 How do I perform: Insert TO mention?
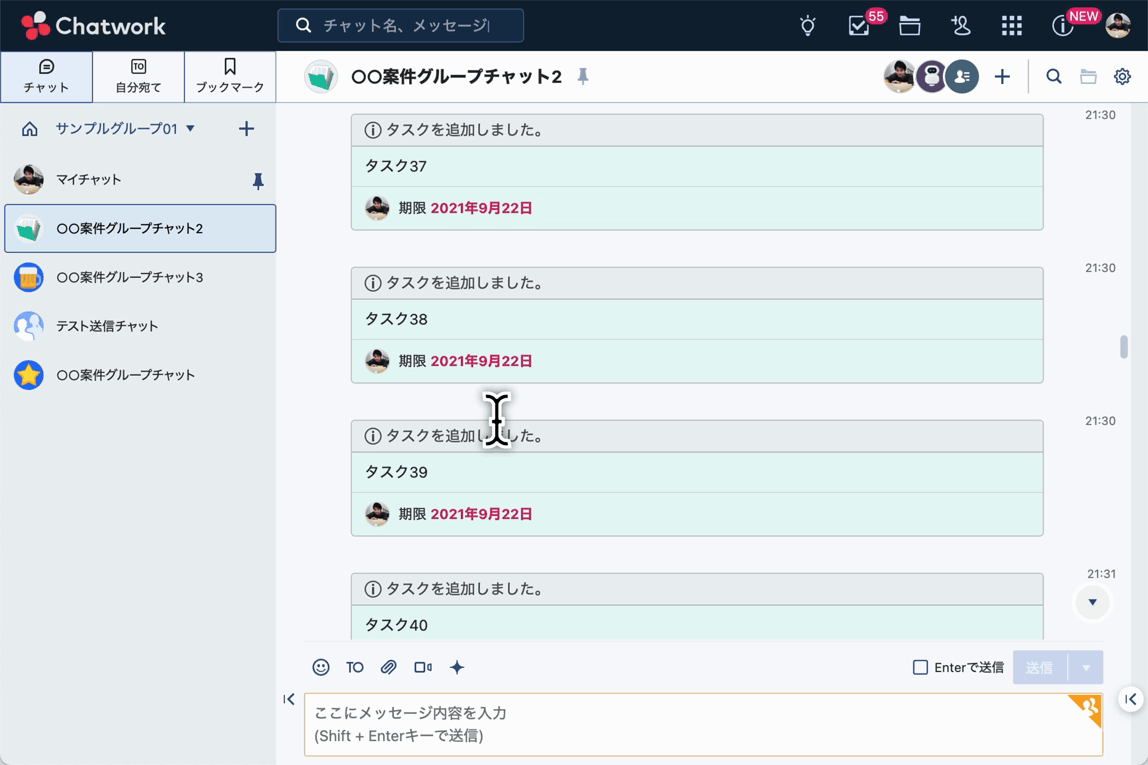coord(354,667)
